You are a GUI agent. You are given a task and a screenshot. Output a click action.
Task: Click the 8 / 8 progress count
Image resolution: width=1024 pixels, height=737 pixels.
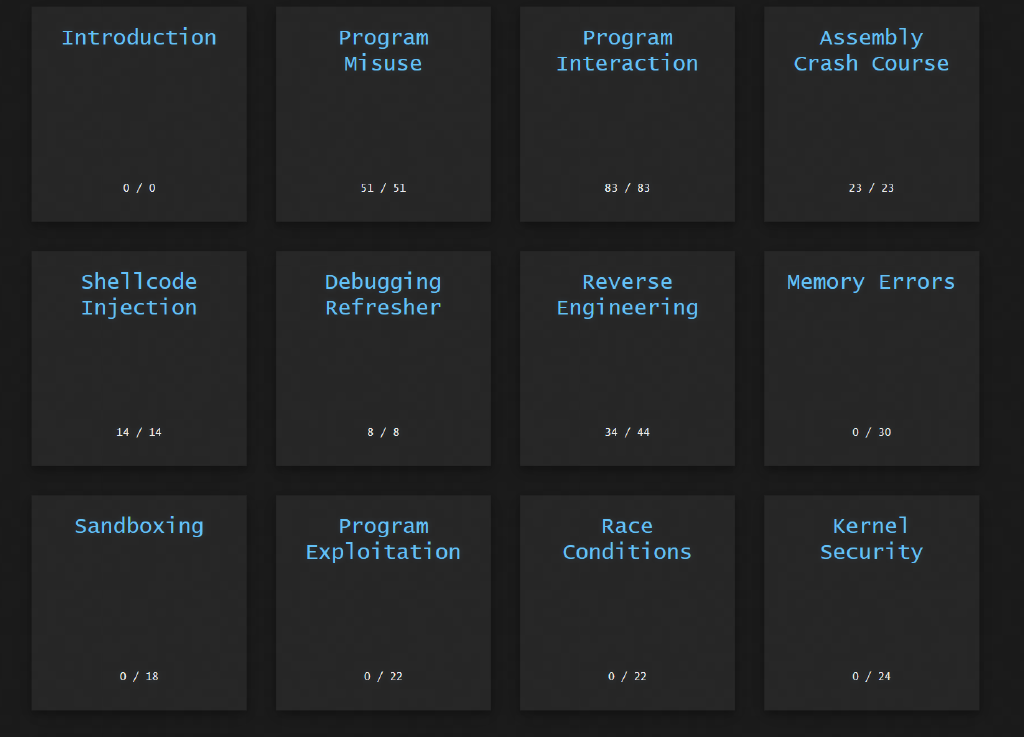pos(383,432)
